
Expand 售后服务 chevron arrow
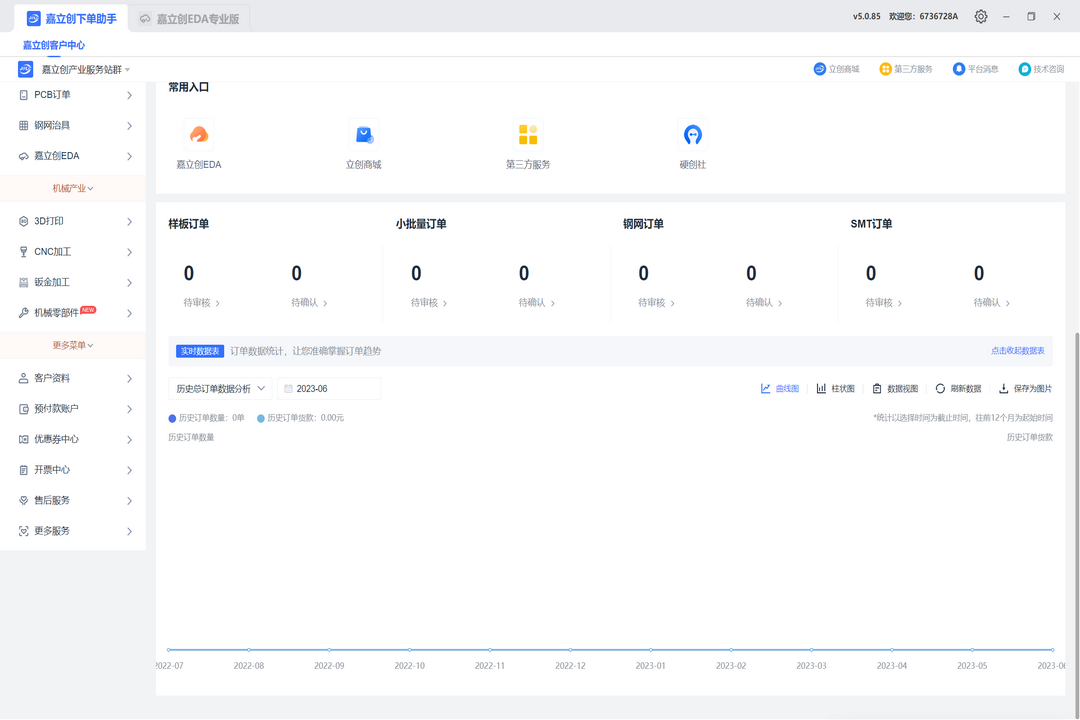point(129,501)
